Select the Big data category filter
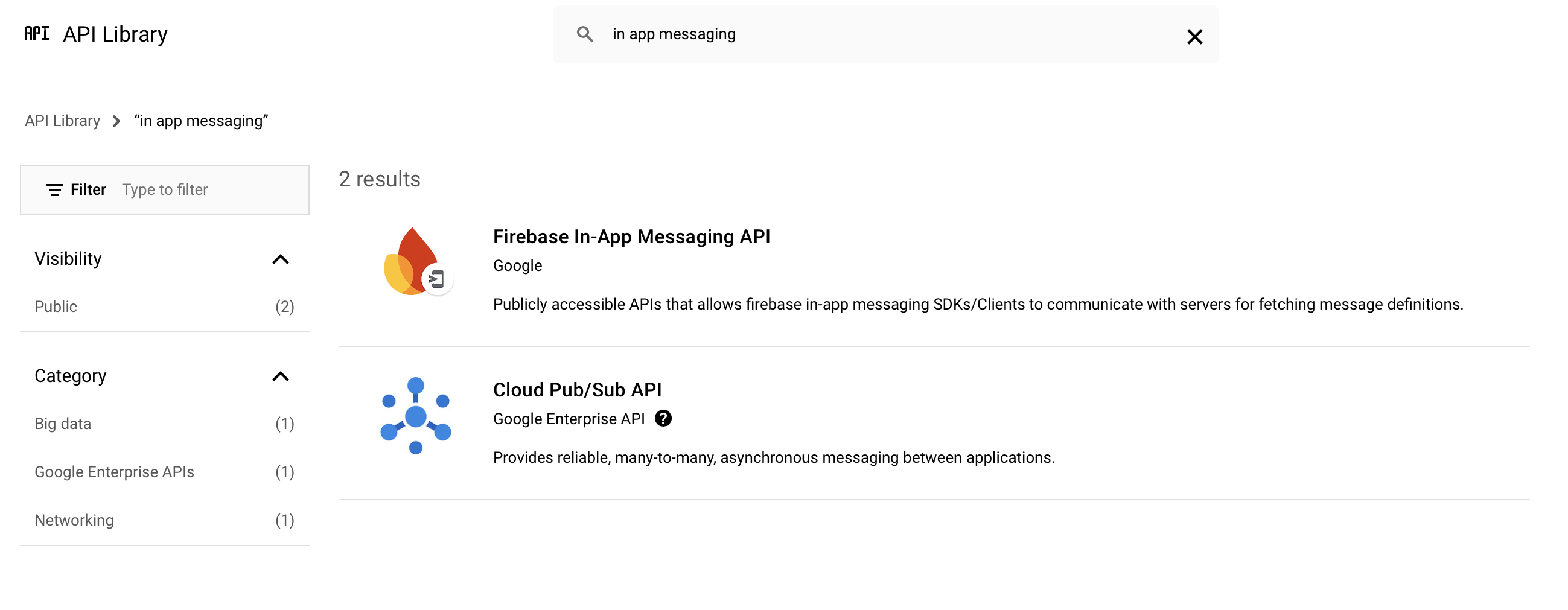This screenshot has width=1568, height=610. pos(63,423)
